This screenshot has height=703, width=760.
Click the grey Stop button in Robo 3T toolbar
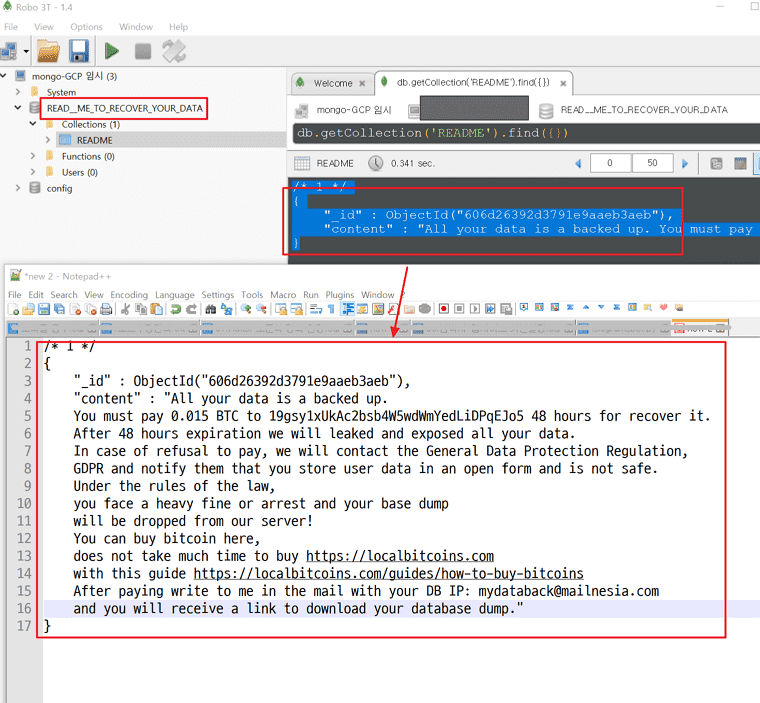tap(142, 51)
